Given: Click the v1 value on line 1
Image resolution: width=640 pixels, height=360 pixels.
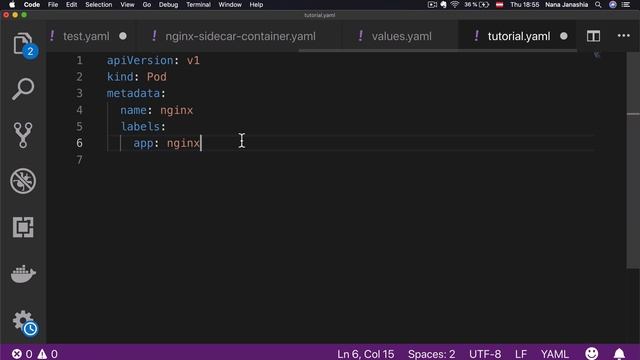Looking at the screenshot, I should pyautogui.click(x=193, y=60).
